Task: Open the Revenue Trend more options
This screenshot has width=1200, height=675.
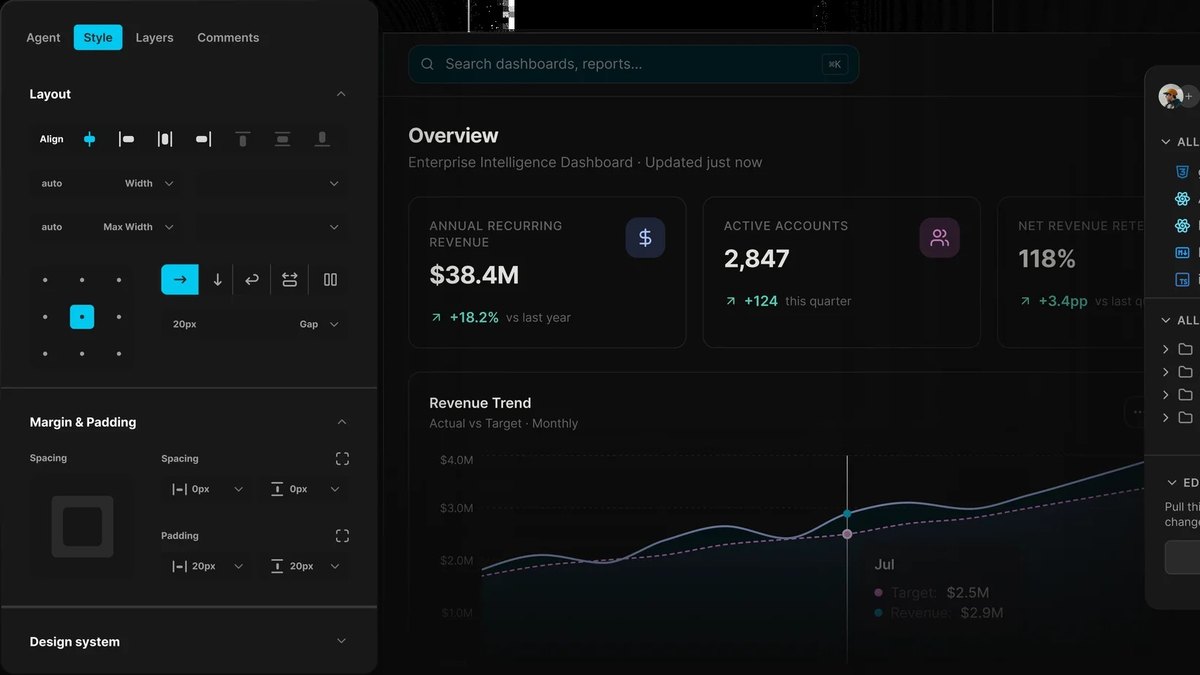Action: 1136,411
